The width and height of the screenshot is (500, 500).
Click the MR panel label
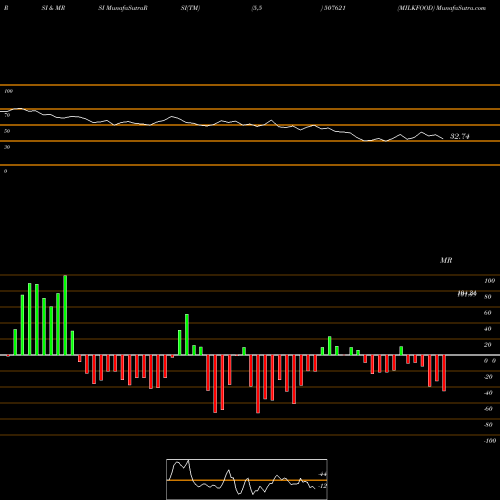click(446, 260)
